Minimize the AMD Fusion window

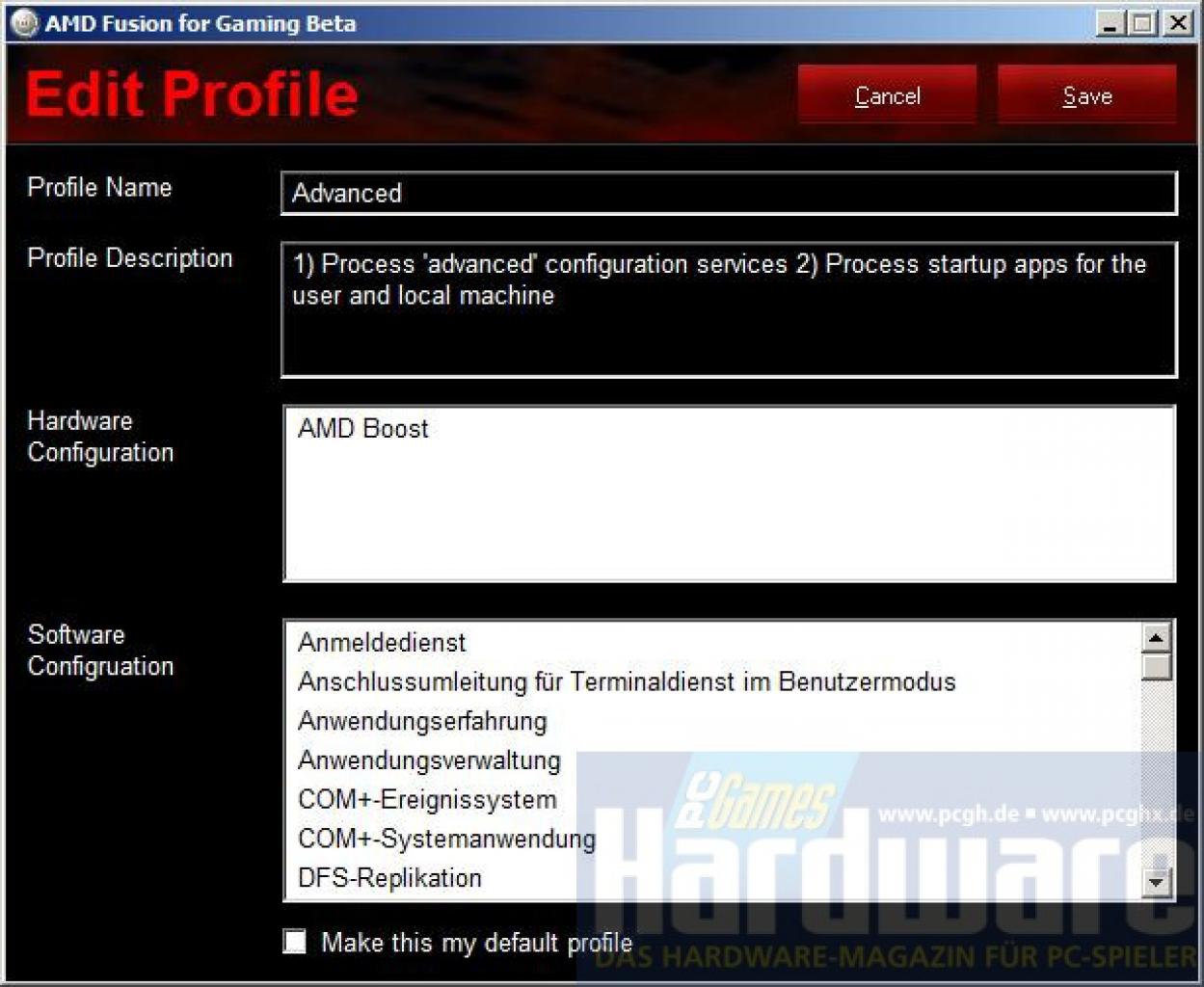pyautogui.click(x=1110, y=24)
